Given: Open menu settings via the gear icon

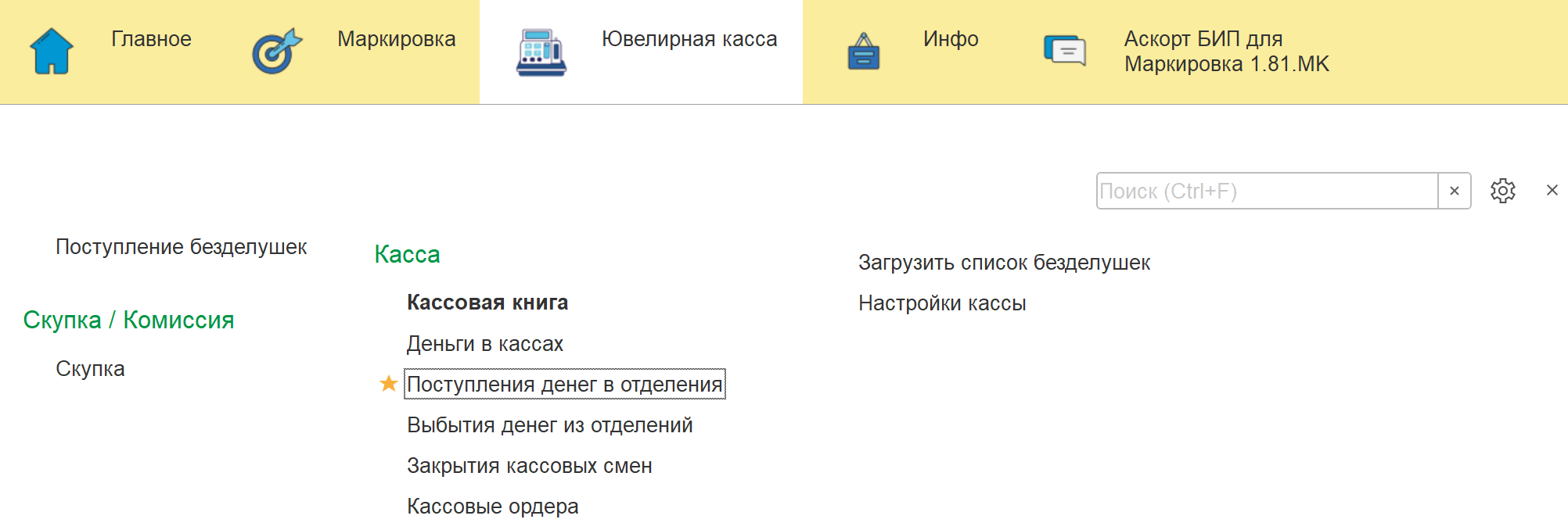Looking at the screenshot, I should 1502,191.
